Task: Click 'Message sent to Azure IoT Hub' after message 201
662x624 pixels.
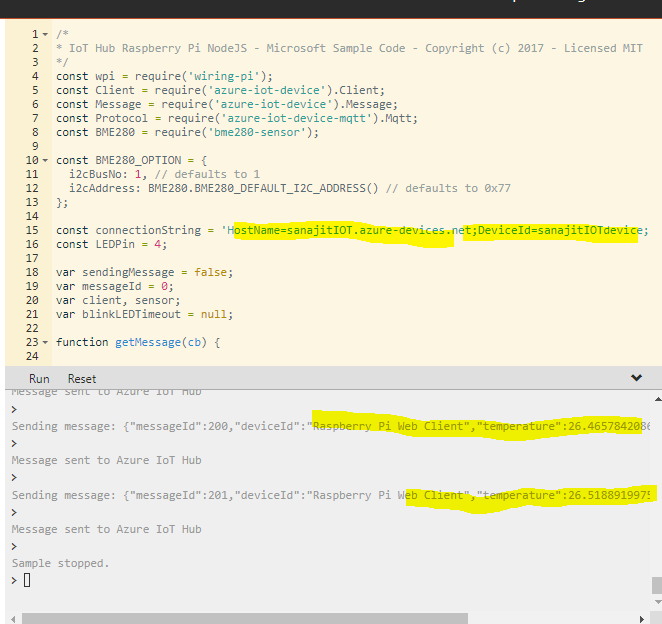Action: click(x=106, y=529)
